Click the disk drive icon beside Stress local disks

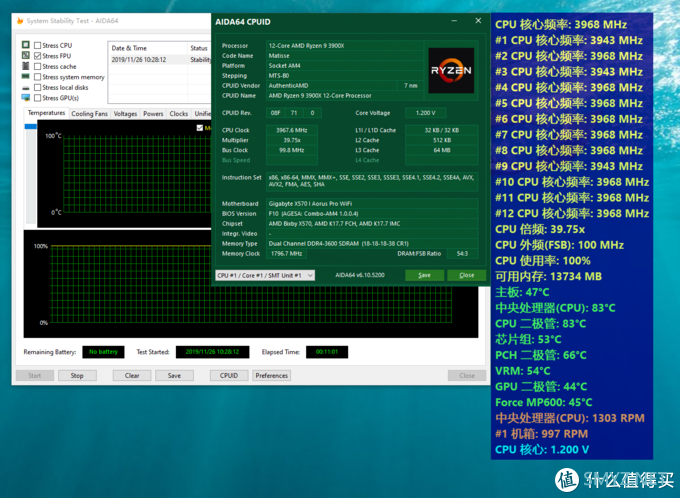(26, 88)
